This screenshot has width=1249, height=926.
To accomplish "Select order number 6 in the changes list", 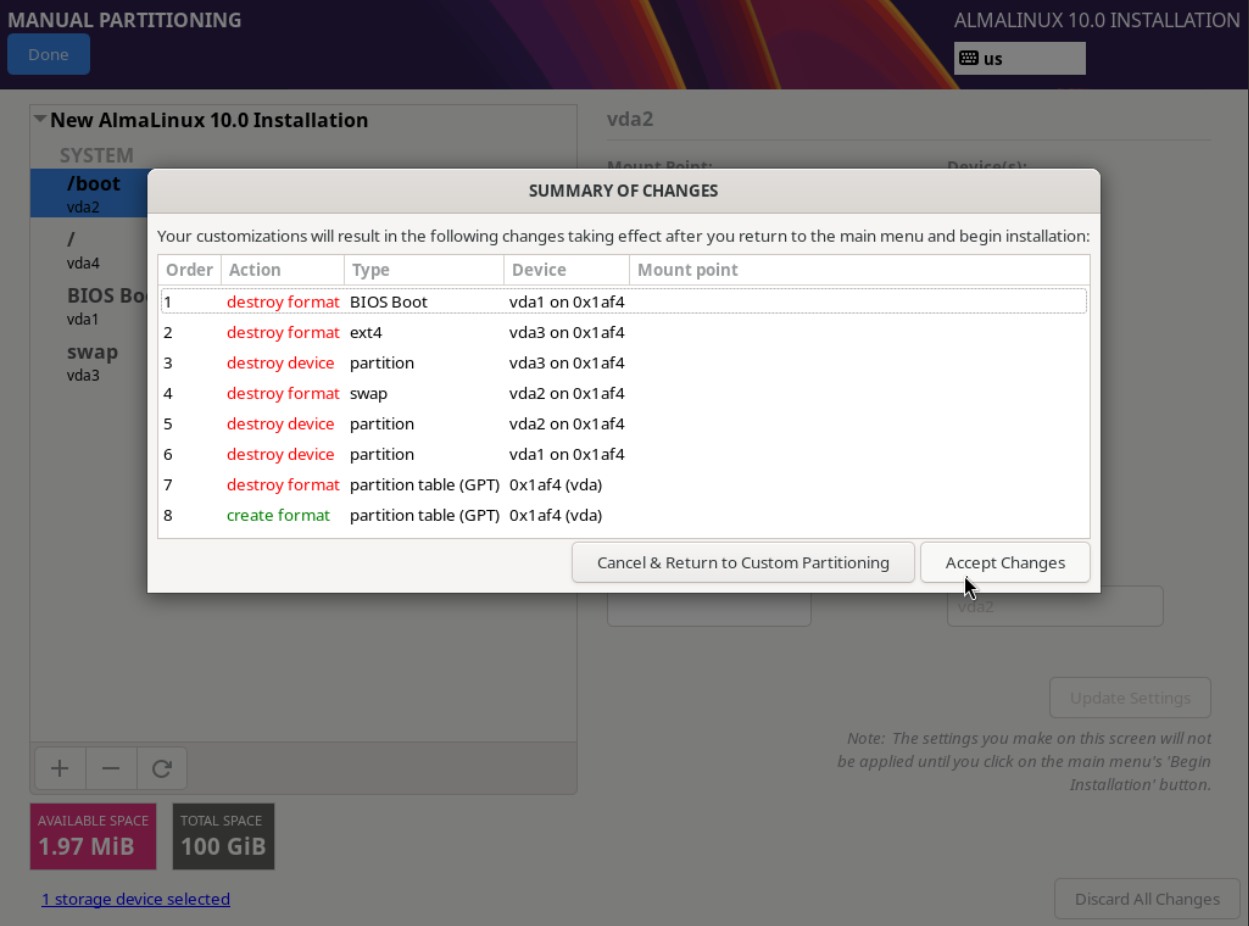I will tap(168, 454).
